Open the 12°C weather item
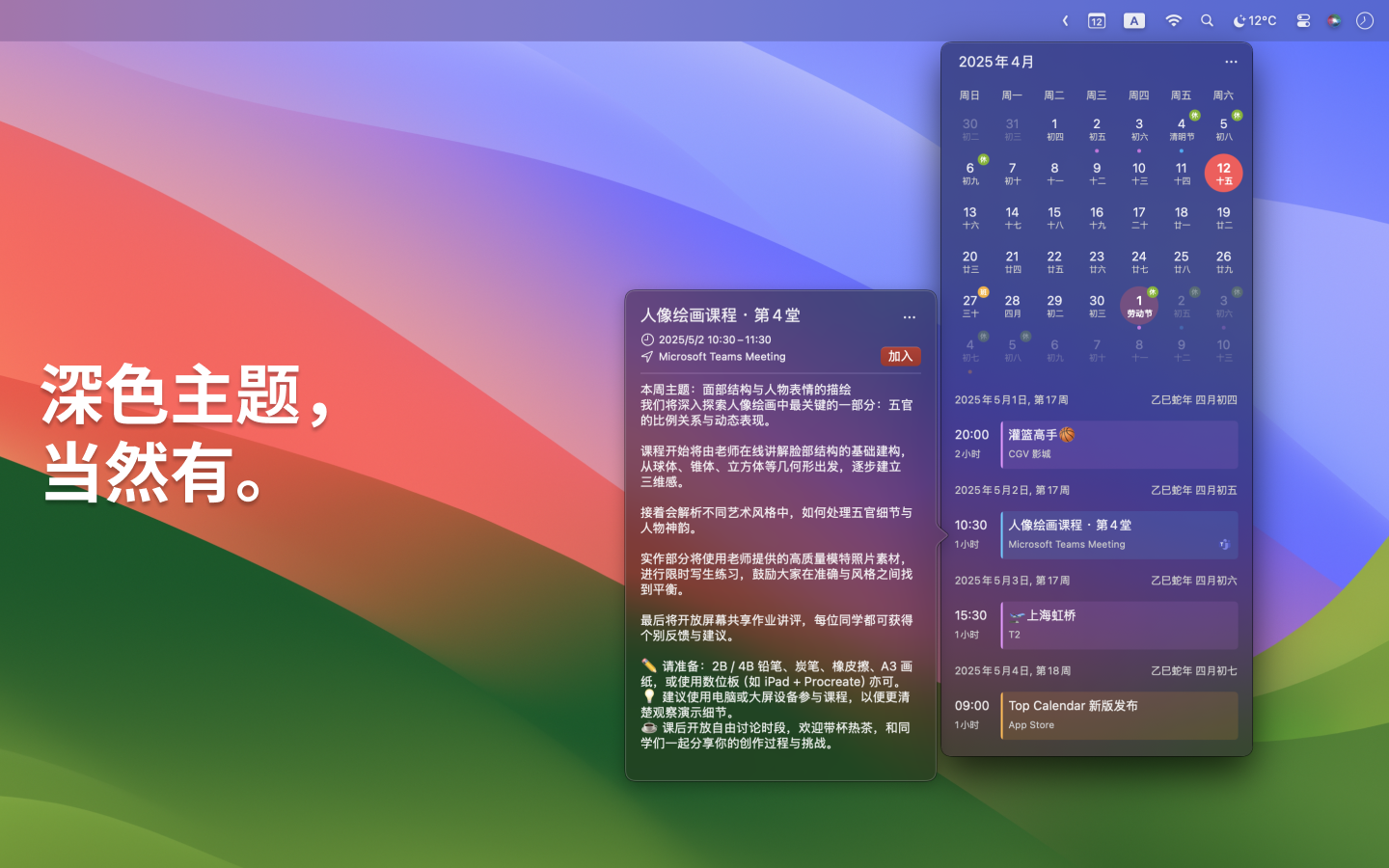The width and height of the screenshot is (1389, 868). [1255, 20]
